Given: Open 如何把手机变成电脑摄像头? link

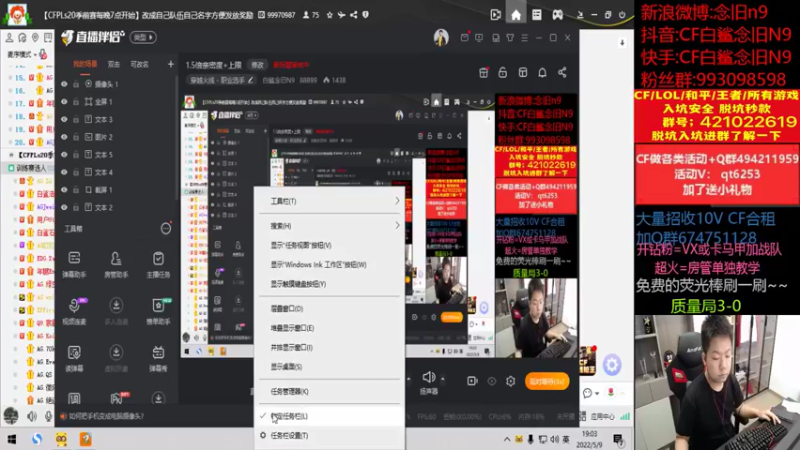Looking at the screenshot, I should click(106, 416).
